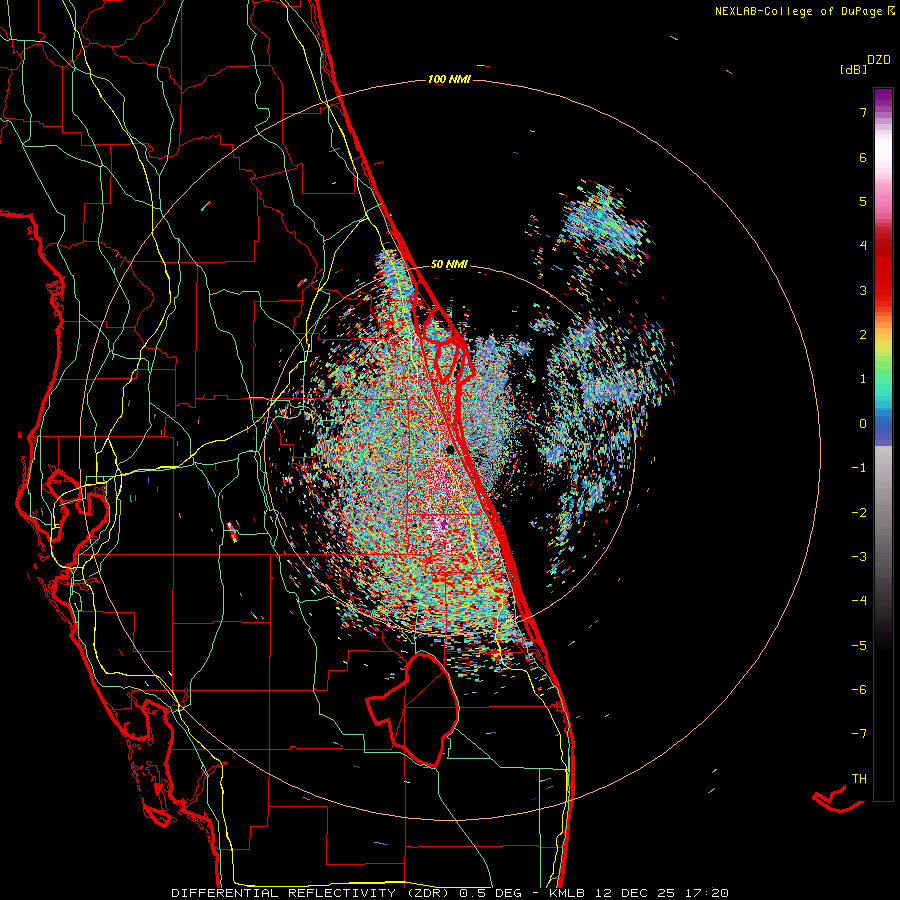Click the [dB] units label

(853, 69)
